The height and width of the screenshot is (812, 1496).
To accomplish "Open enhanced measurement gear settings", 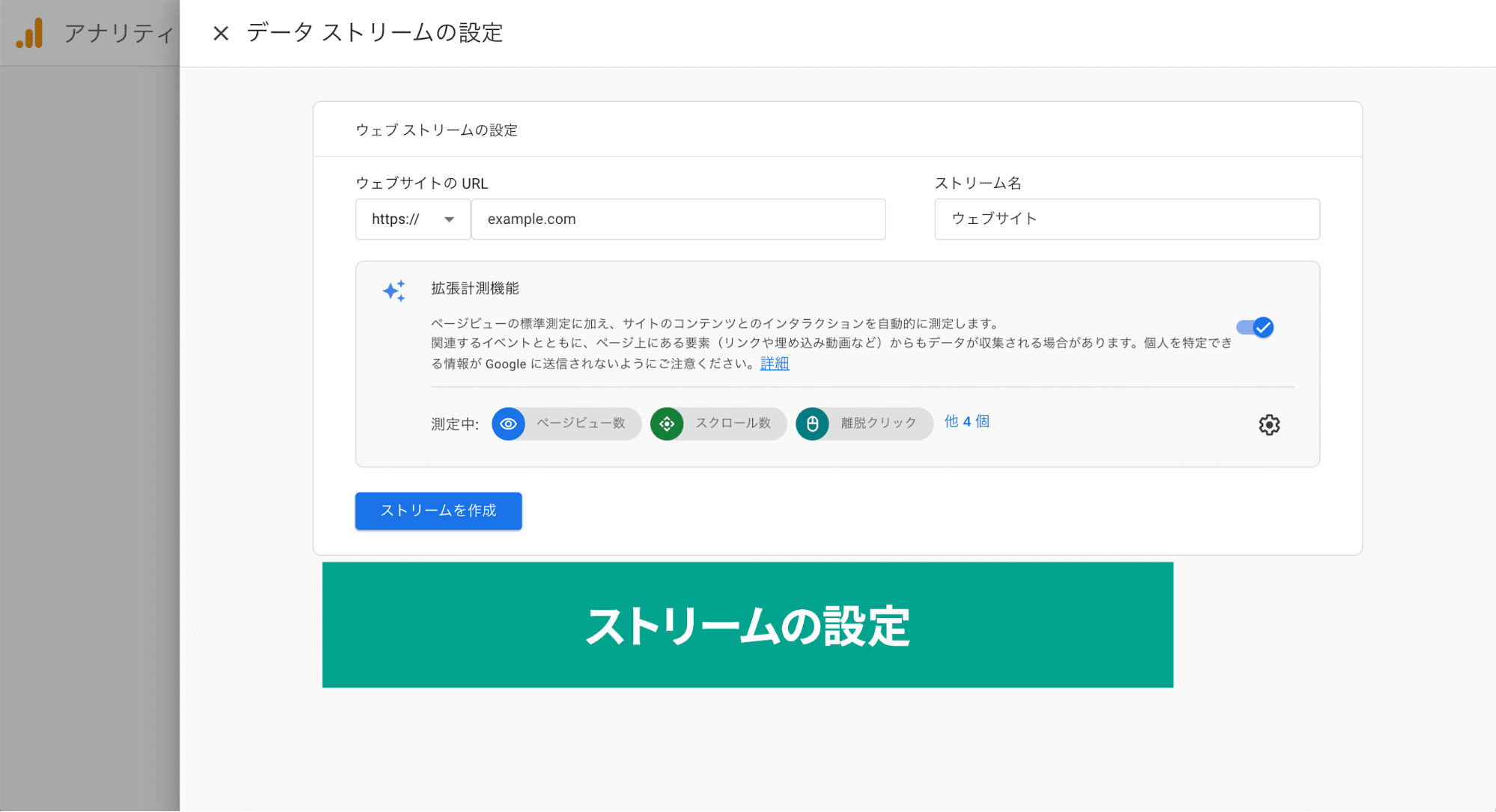I will [x=1269, y=425].
